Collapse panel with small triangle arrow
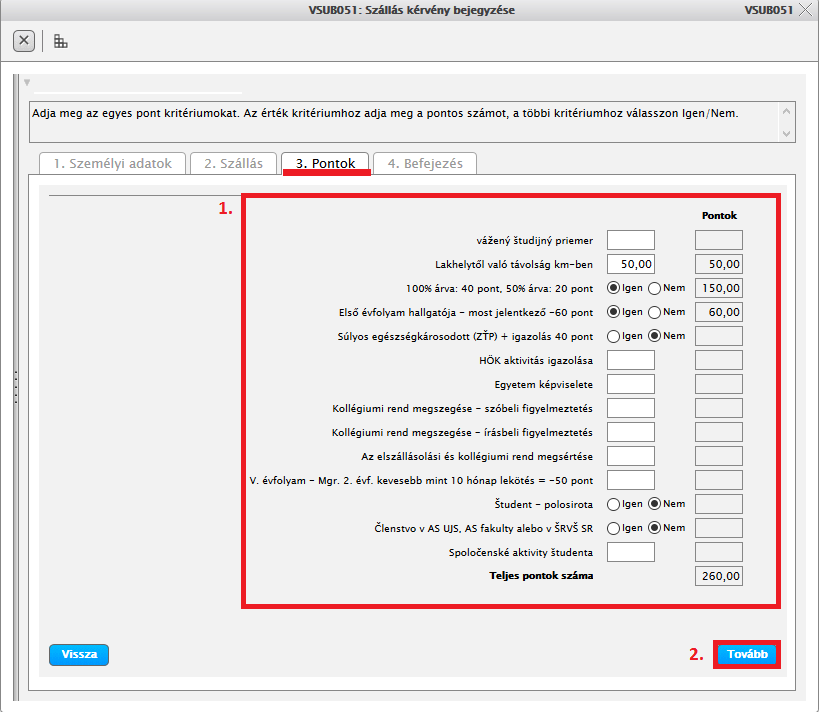Viewport: 819px width, 712px height. coord(27,82)
